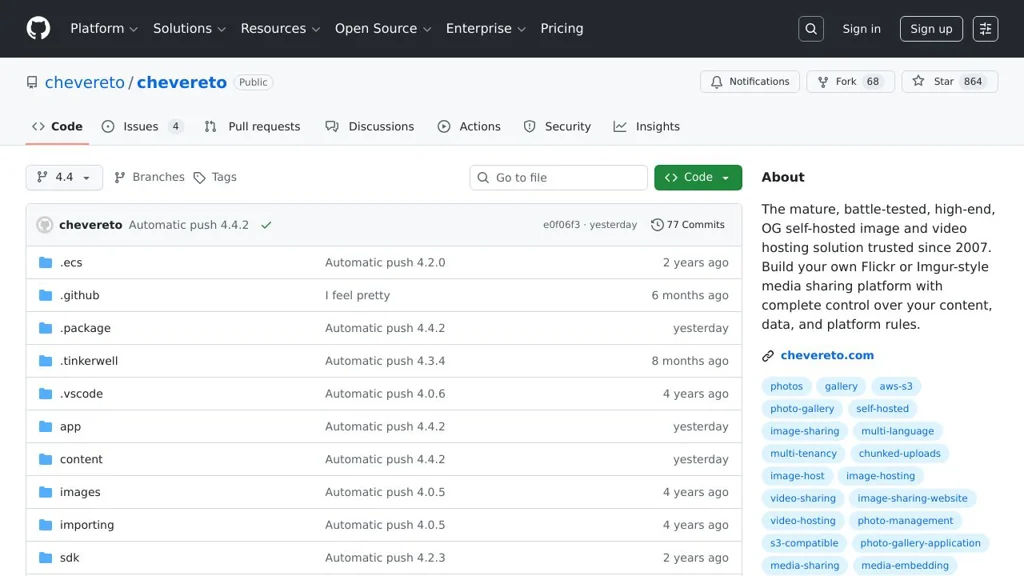Screen dimensions: 1024x576
Task: Expand the green Code dropdown
Action: pyautogui.click(x=698, y=177)
